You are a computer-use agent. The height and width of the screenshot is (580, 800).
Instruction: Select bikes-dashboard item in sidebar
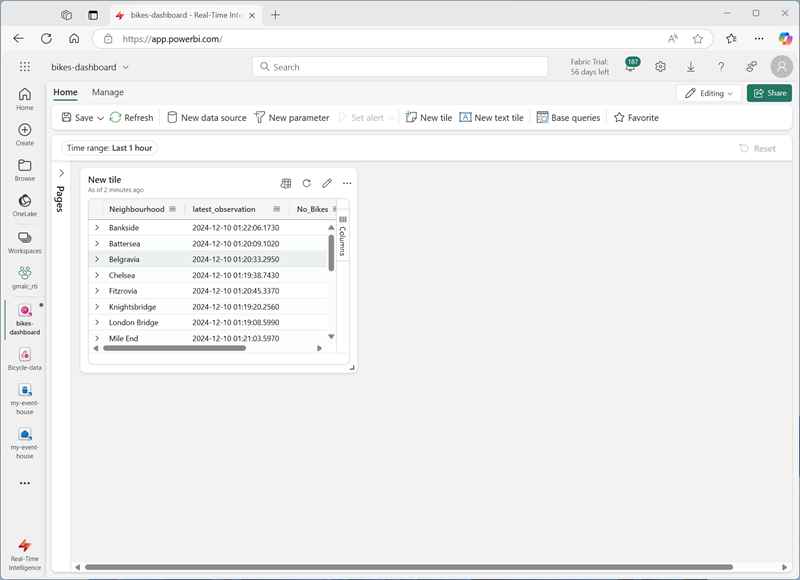click(x=24, y=319)
